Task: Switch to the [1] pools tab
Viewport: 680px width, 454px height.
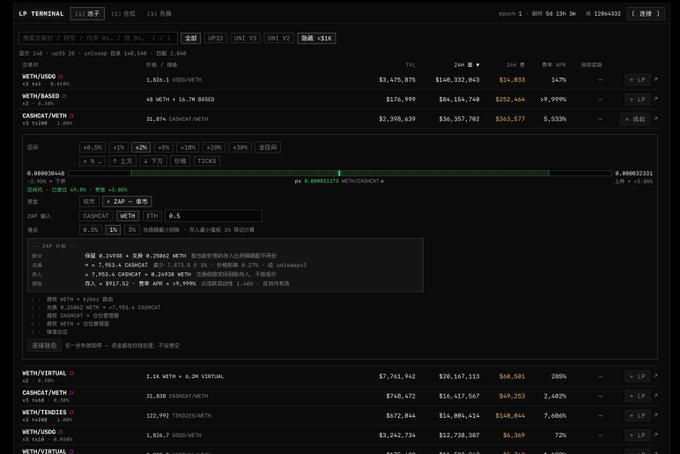Action: pyautogui.click(x=87, y=13)
